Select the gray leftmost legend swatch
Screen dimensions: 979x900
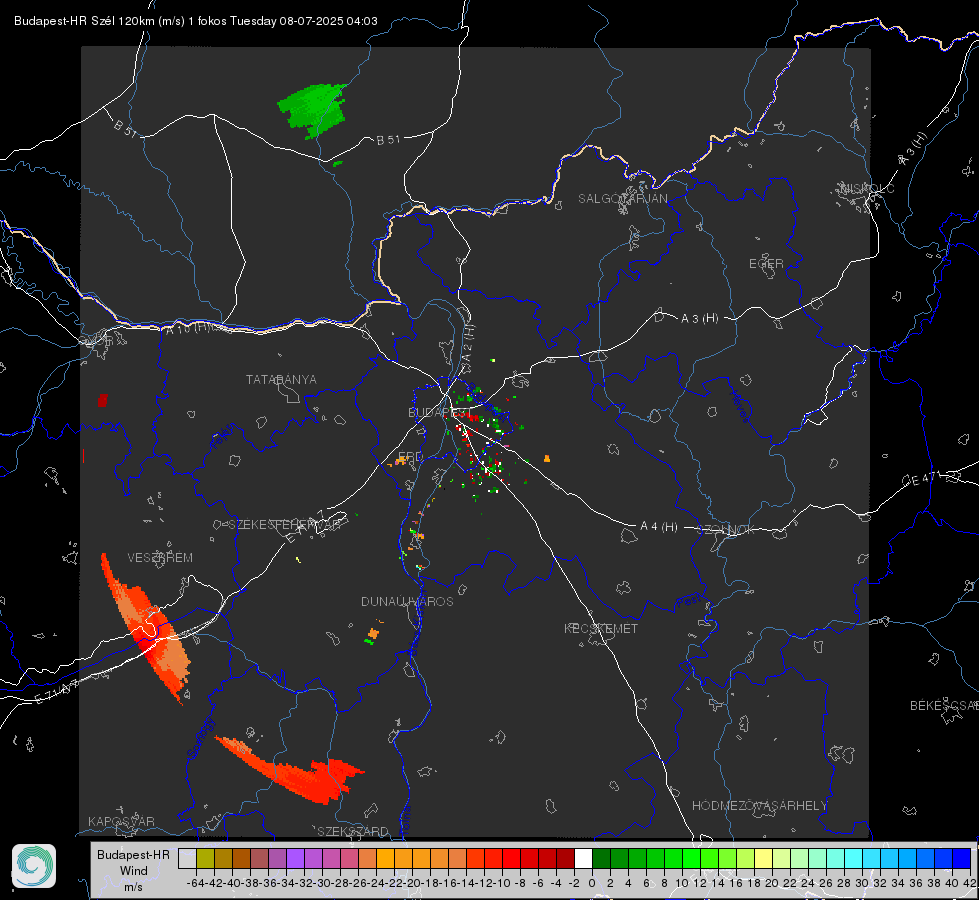tap(187, 858)
